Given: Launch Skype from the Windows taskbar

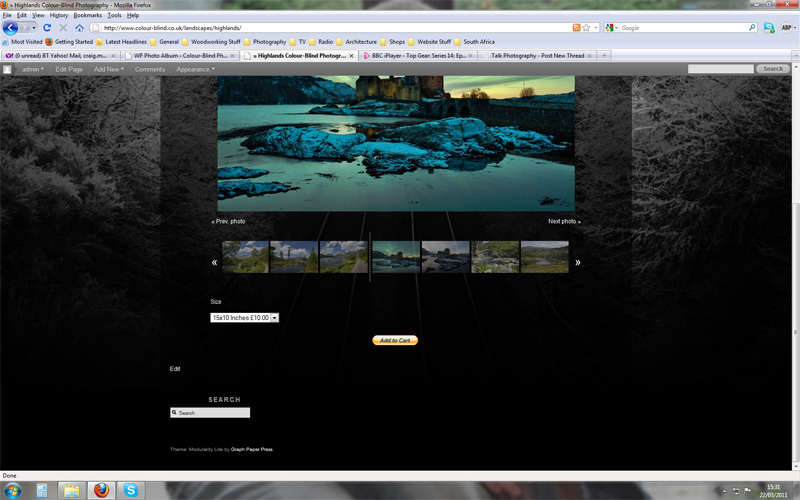Looking at the screenshot, I should pyautogui.click(x=131, y=490).
